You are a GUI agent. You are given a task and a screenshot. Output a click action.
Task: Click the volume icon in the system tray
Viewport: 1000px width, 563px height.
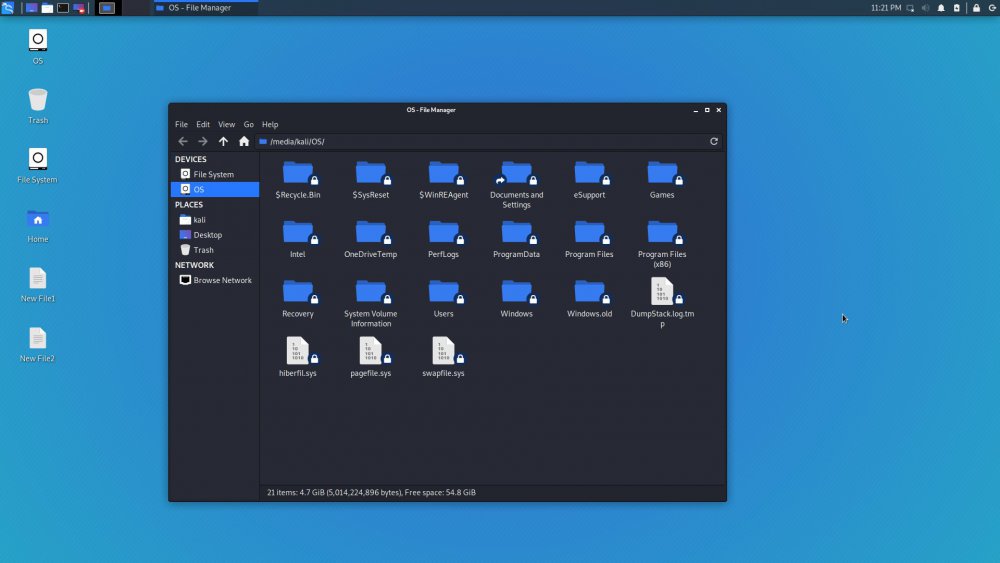point(925,8)
